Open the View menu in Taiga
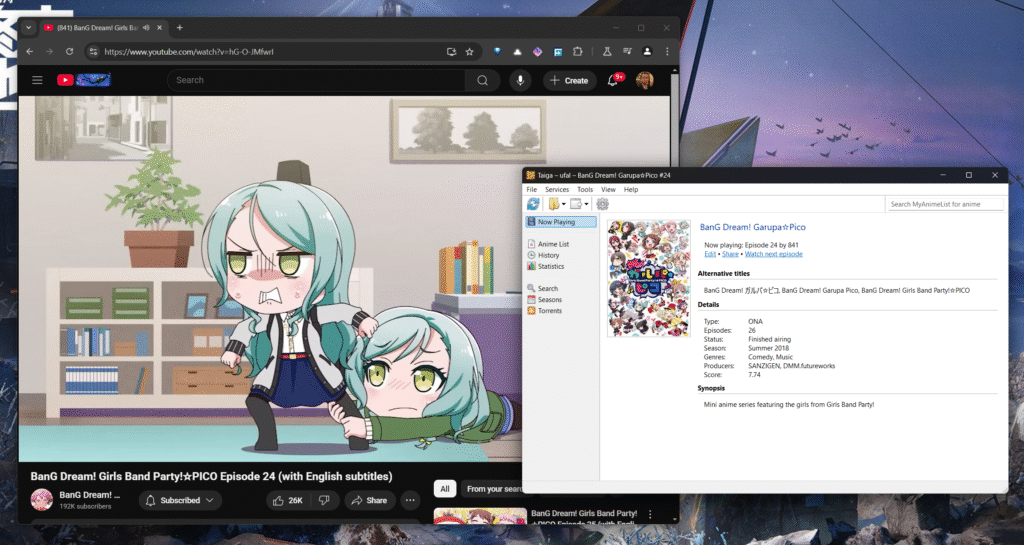The height and width of the screenshot is (545, 1024). (608, 189)
